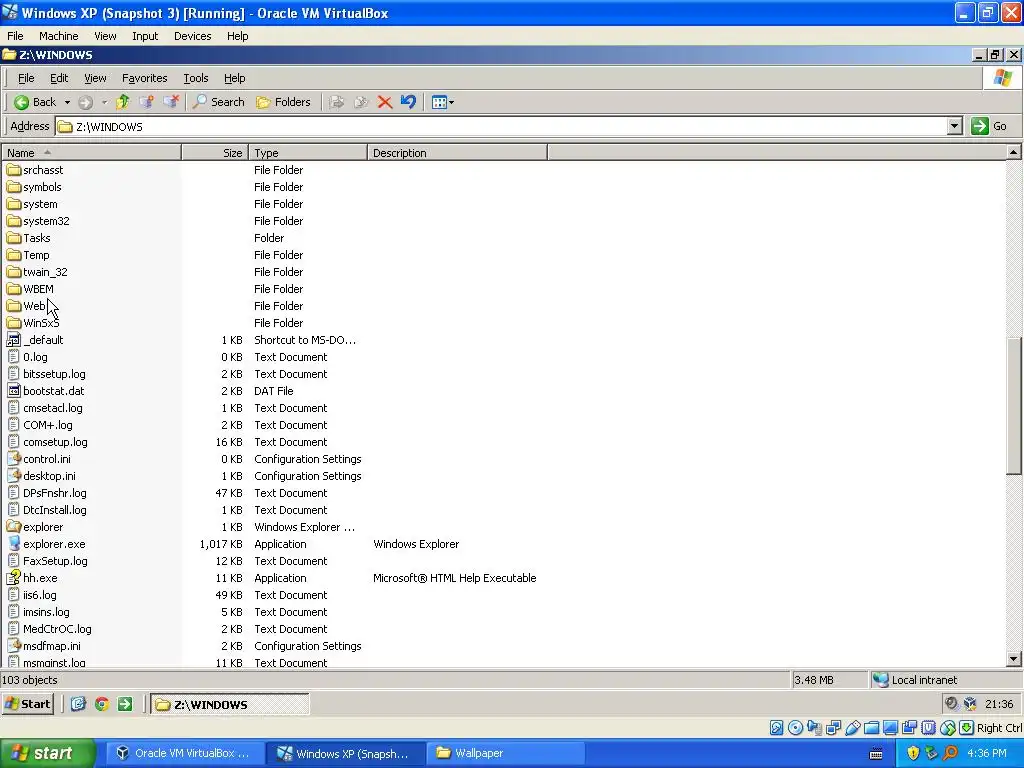Sort by the Name column header
Image resolution: width=1024 pixels, height=768 pixels.
[91, 153]
